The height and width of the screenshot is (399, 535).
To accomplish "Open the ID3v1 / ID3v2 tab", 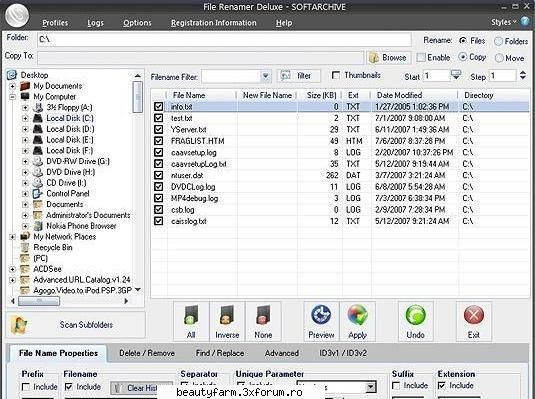I will click(x=343, y=353).
